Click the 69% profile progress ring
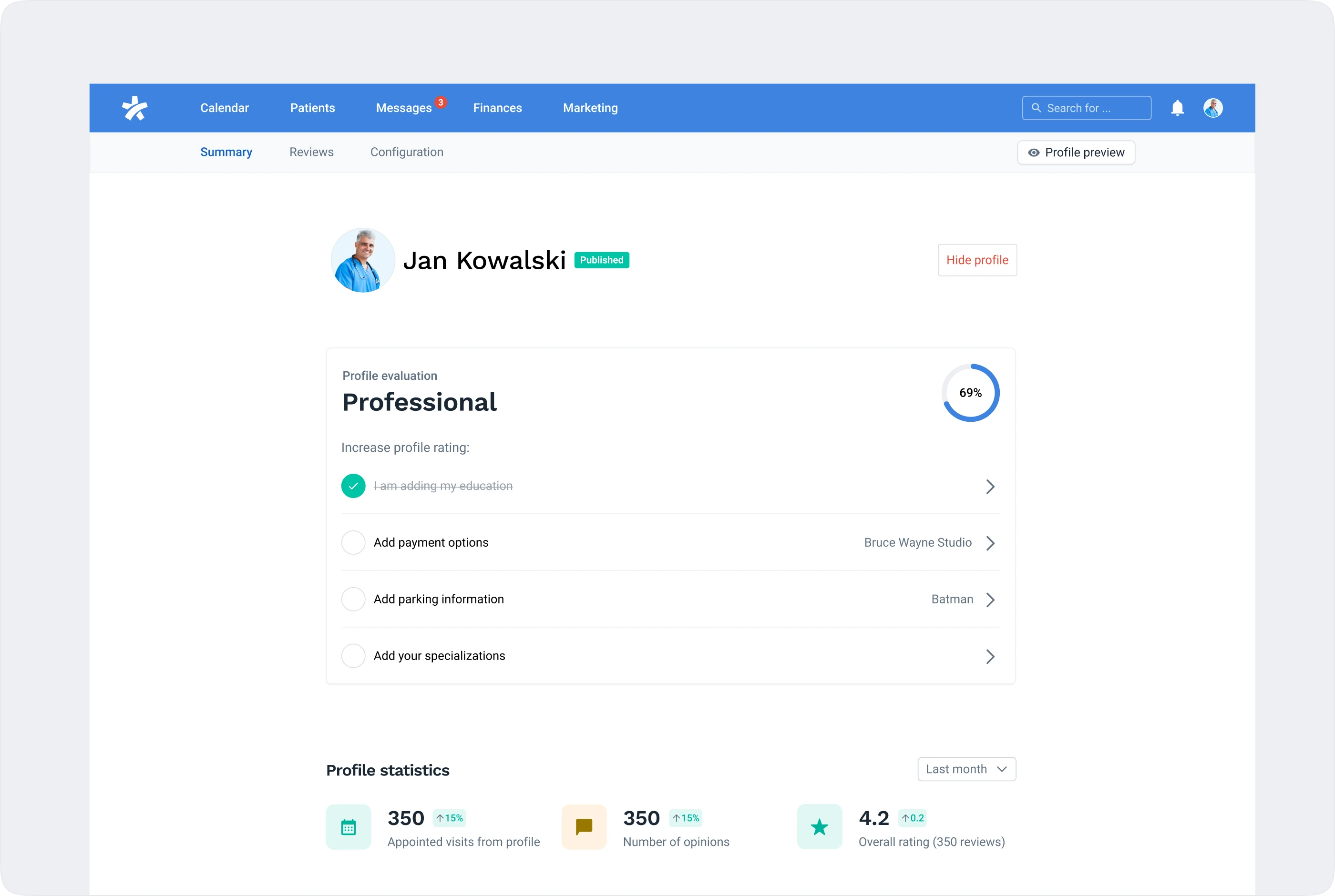 pos(970,393)
